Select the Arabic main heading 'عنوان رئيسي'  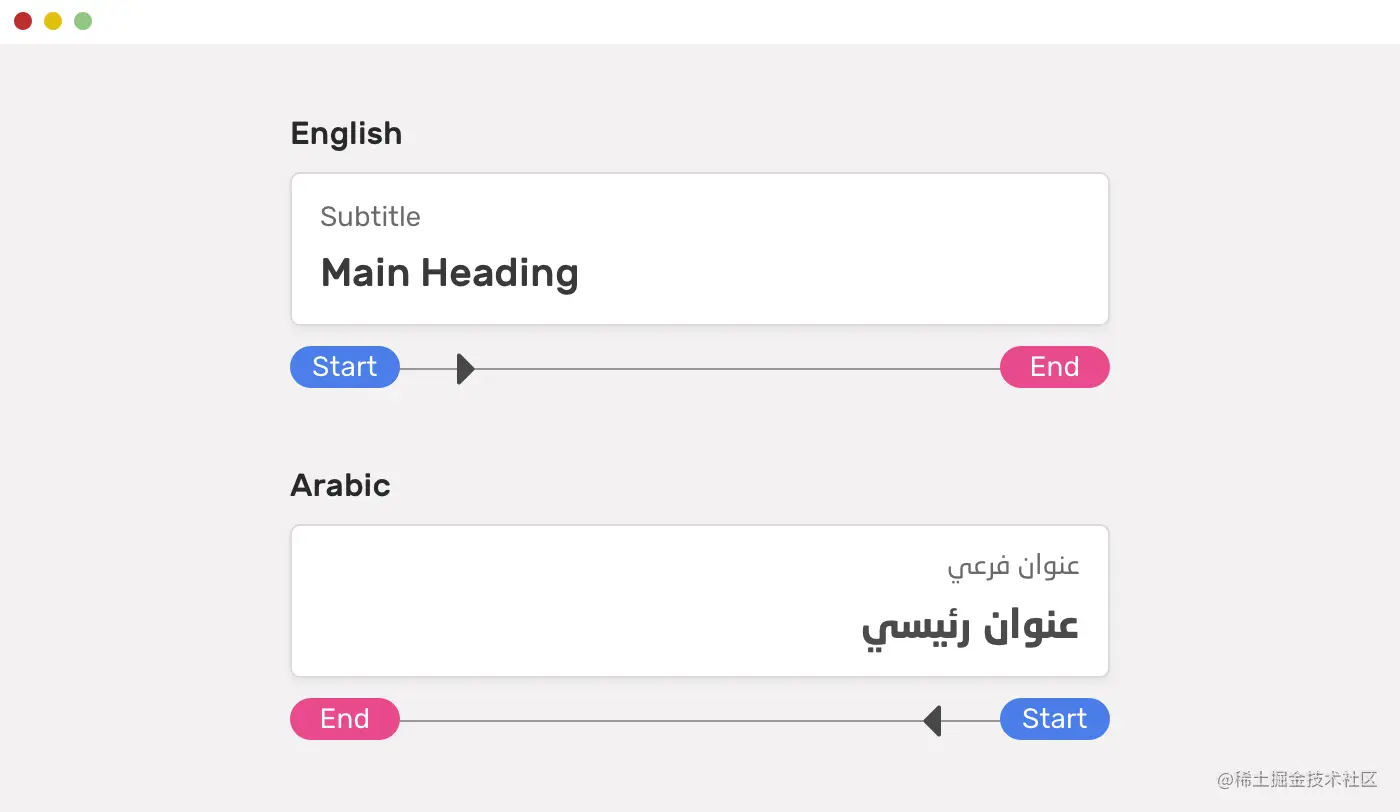[x=970, y=625]
